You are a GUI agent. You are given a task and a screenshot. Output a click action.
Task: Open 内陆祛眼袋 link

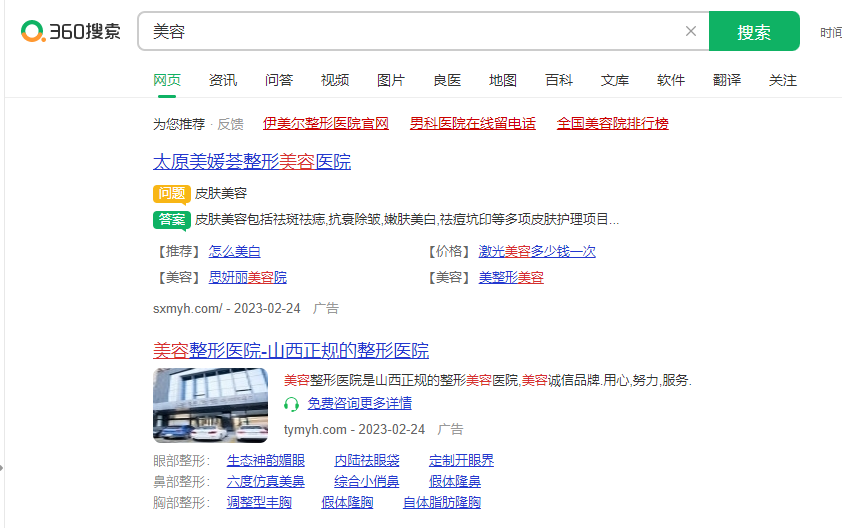[367, 460]
